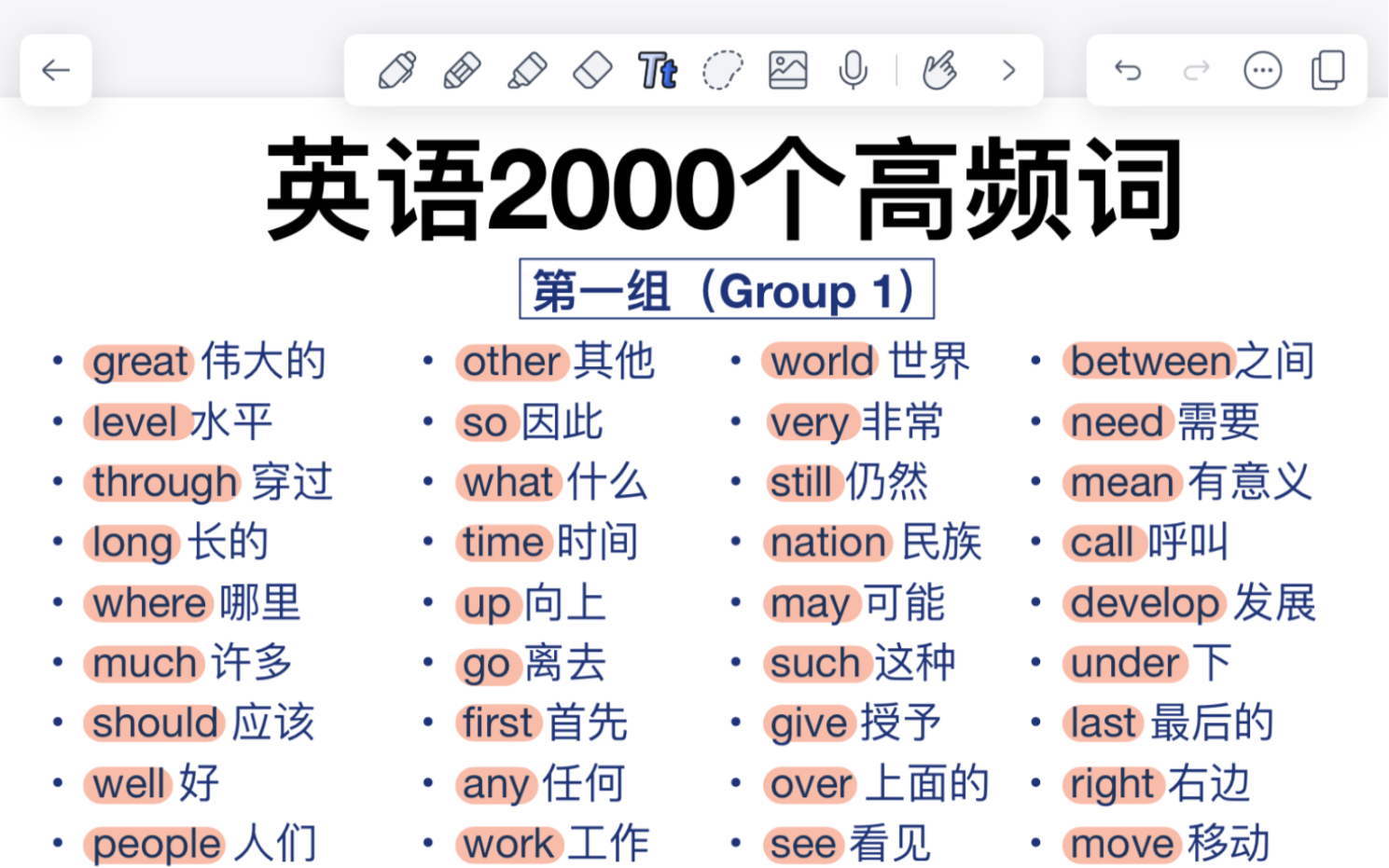Tap the word "give"

click(809, 723)
